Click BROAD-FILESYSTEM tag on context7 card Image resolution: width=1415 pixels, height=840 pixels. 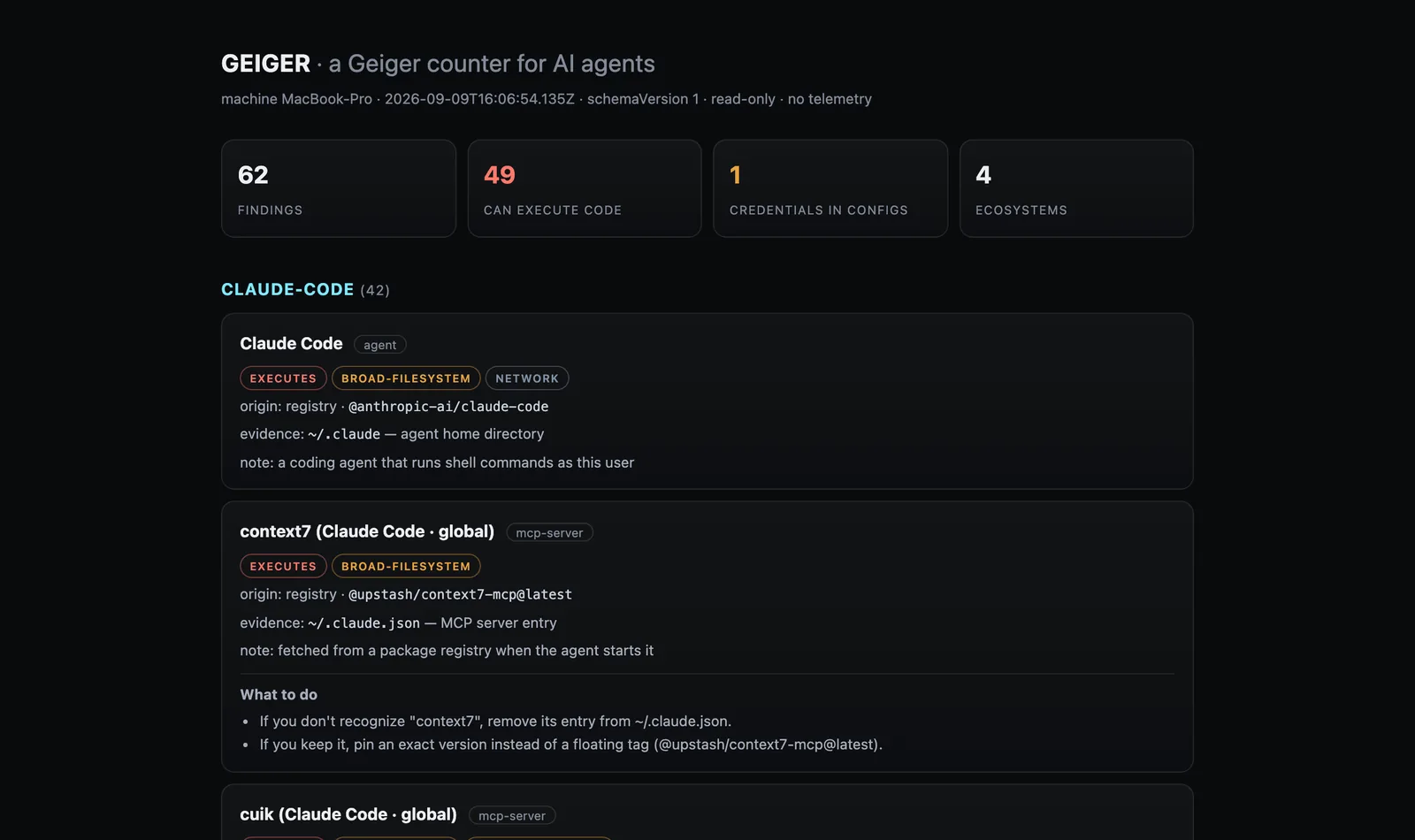click(406, 566)
